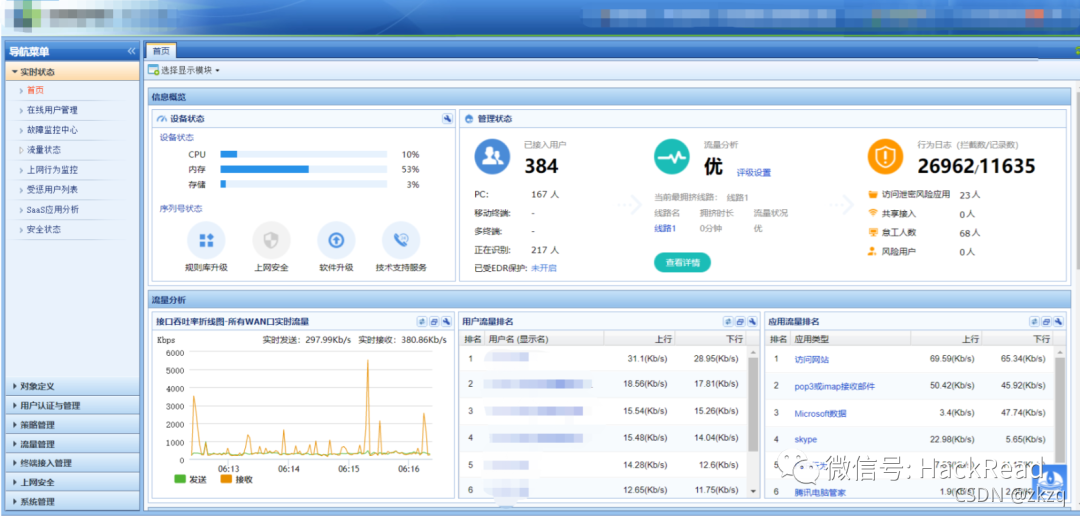Sort by 下行 column in 应用流量排名
This screenshot has height=516, width=1080.
coord(1018,339)
